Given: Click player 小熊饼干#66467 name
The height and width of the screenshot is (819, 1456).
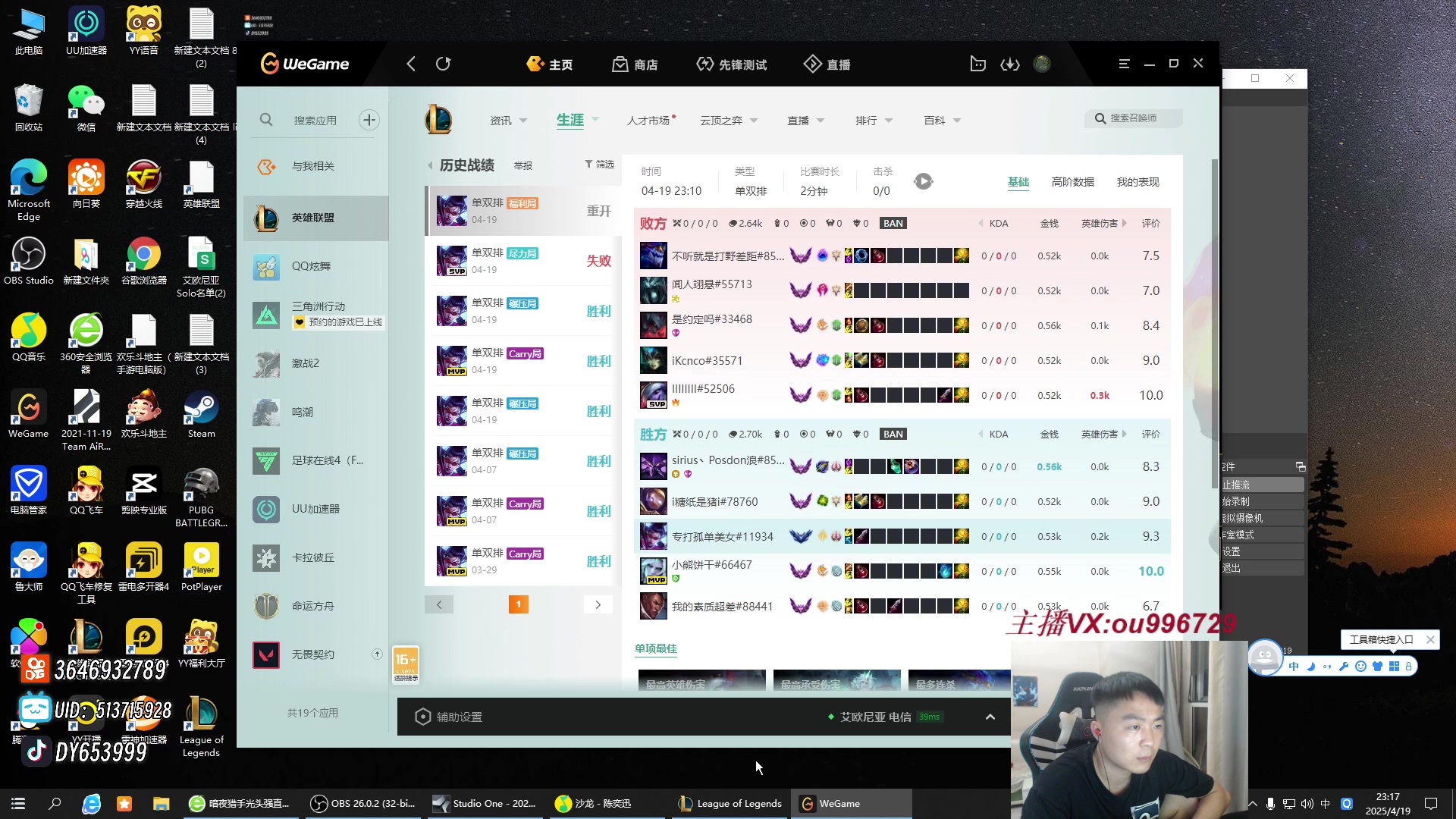Looking at the screenshot, I should pyautogui.click(x=711, y=565).
